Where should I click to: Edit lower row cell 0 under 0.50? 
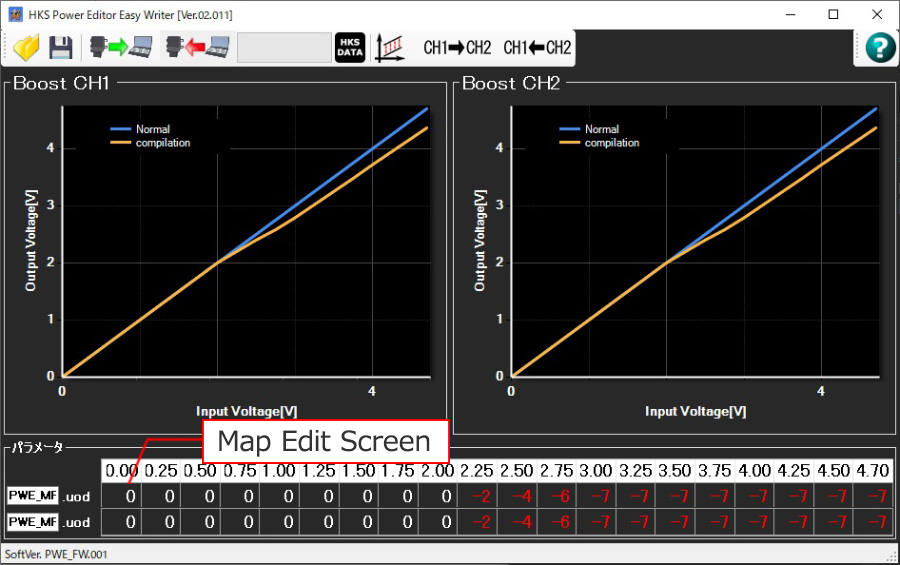coord(200,522)
